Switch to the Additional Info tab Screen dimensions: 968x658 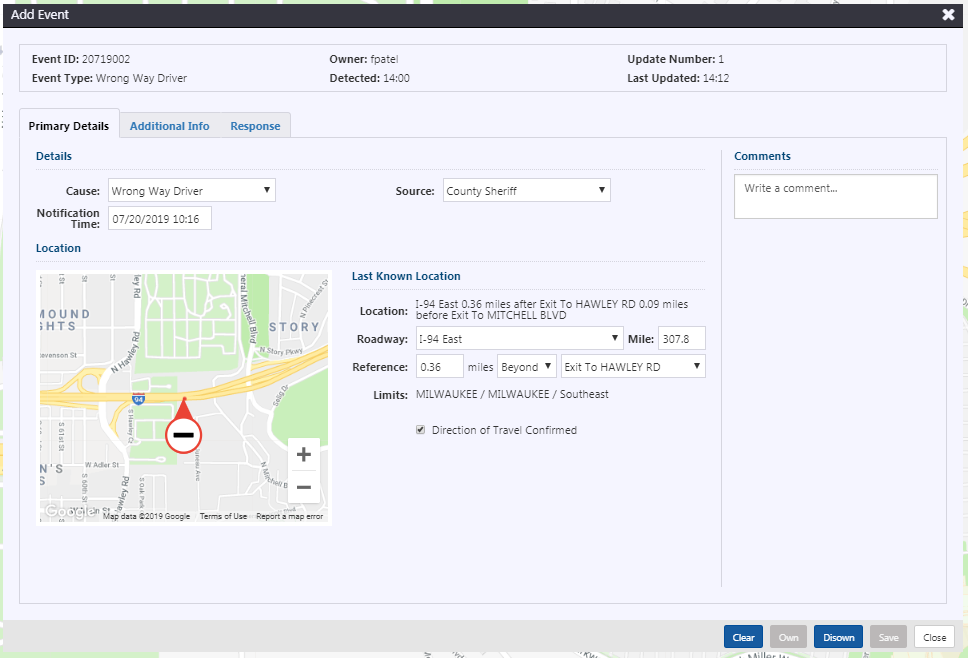(x=169, y=126)
